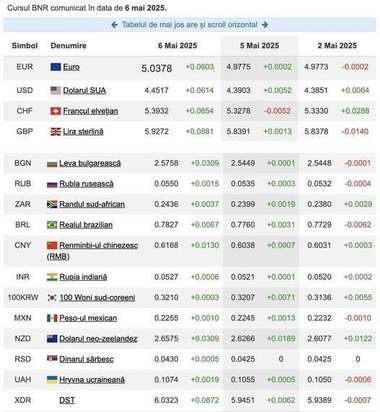Select the 5 Mai 2025 column header
380x412 pixels.
tap(260, 46)
